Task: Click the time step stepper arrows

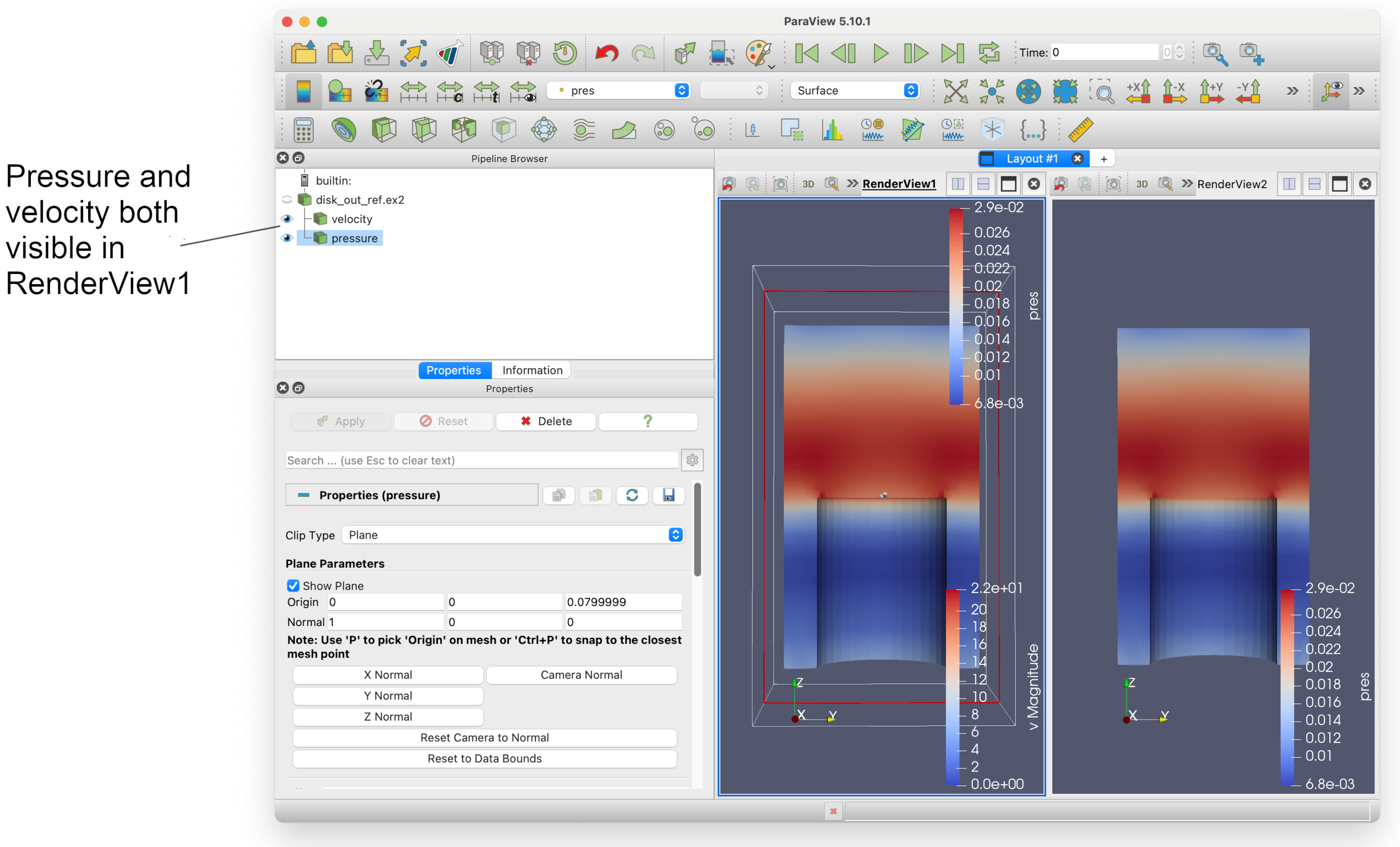Action: (1179, 52)
